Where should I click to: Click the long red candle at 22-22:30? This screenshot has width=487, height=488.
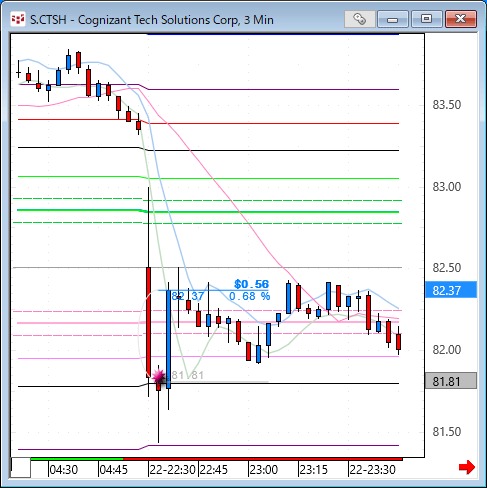pyautogui.click(x=148, y=322)
